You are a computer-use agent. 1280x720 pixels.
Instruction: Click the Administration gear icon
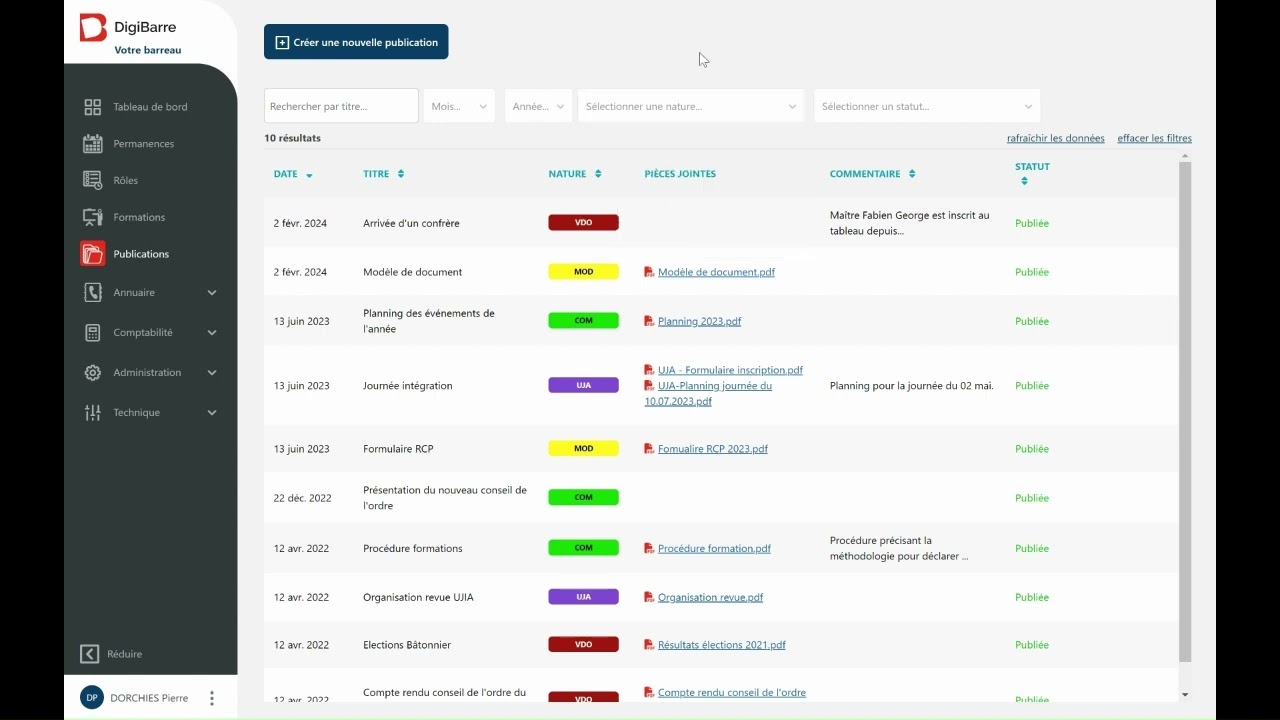[93, 373]
